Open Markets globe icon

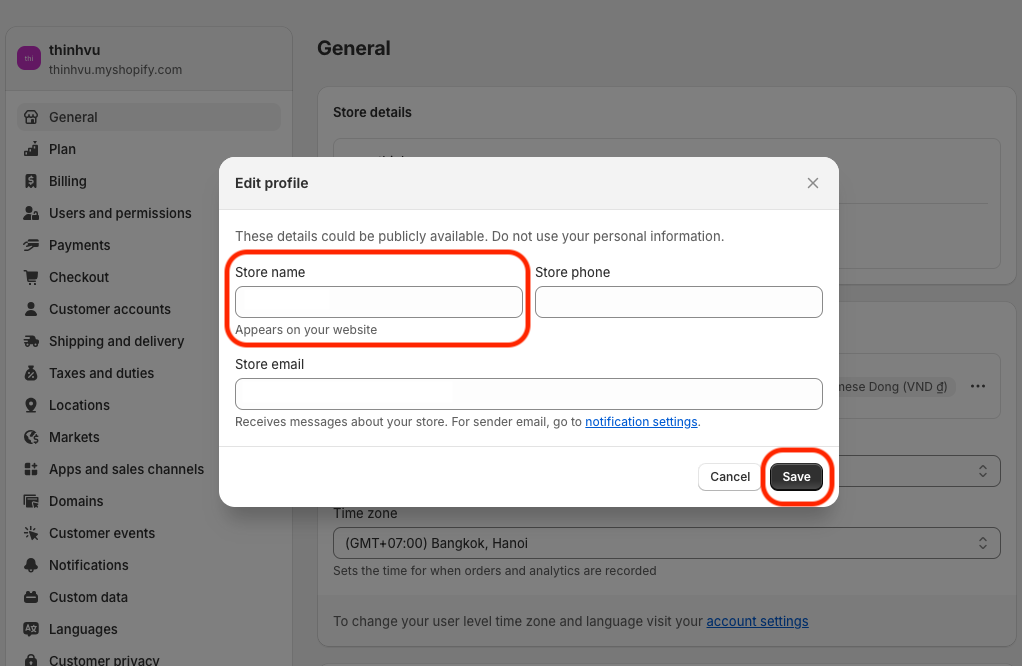point(31,437)
